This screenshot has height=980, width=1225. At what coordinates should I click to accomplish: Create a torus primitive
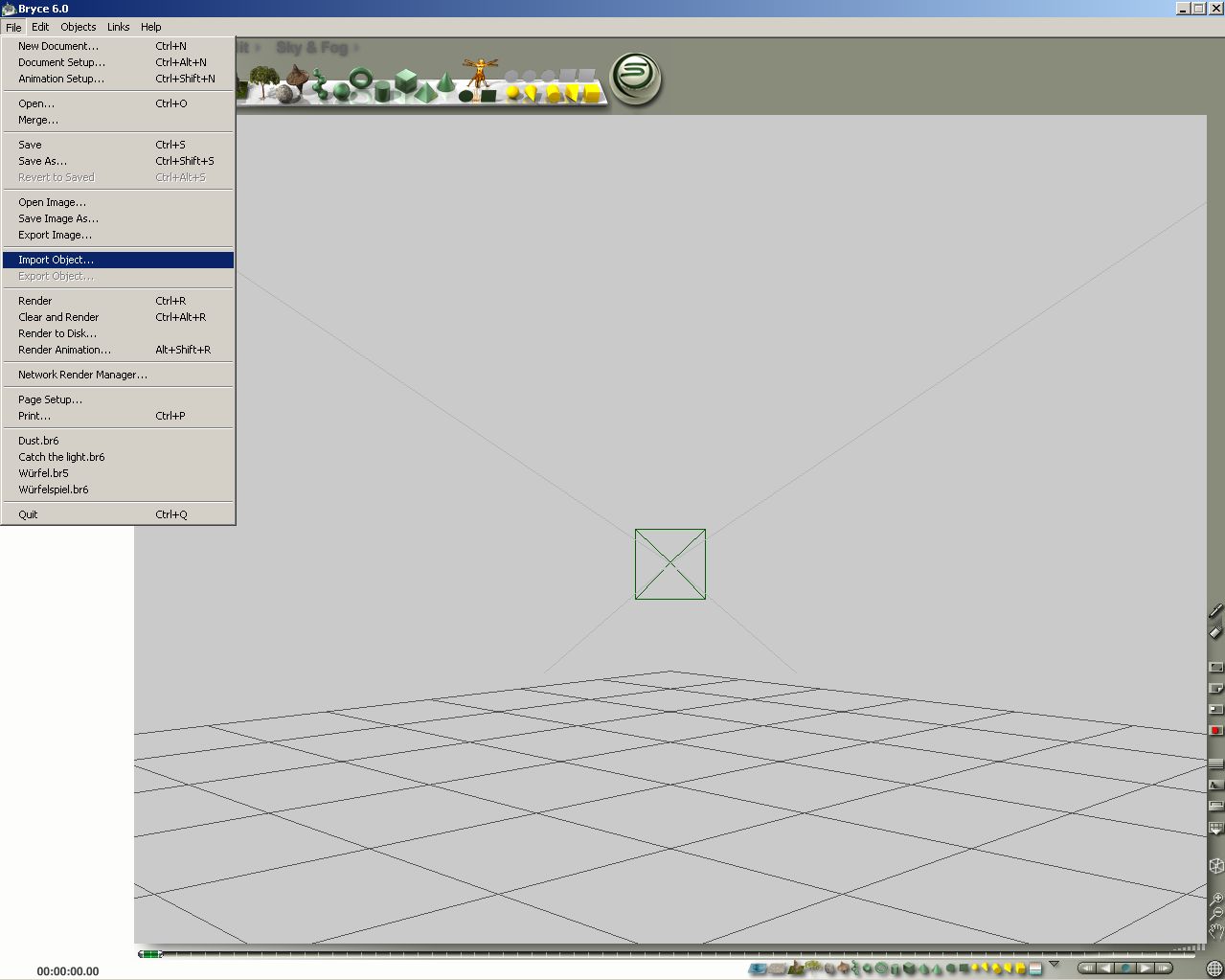tap(361, 77)
